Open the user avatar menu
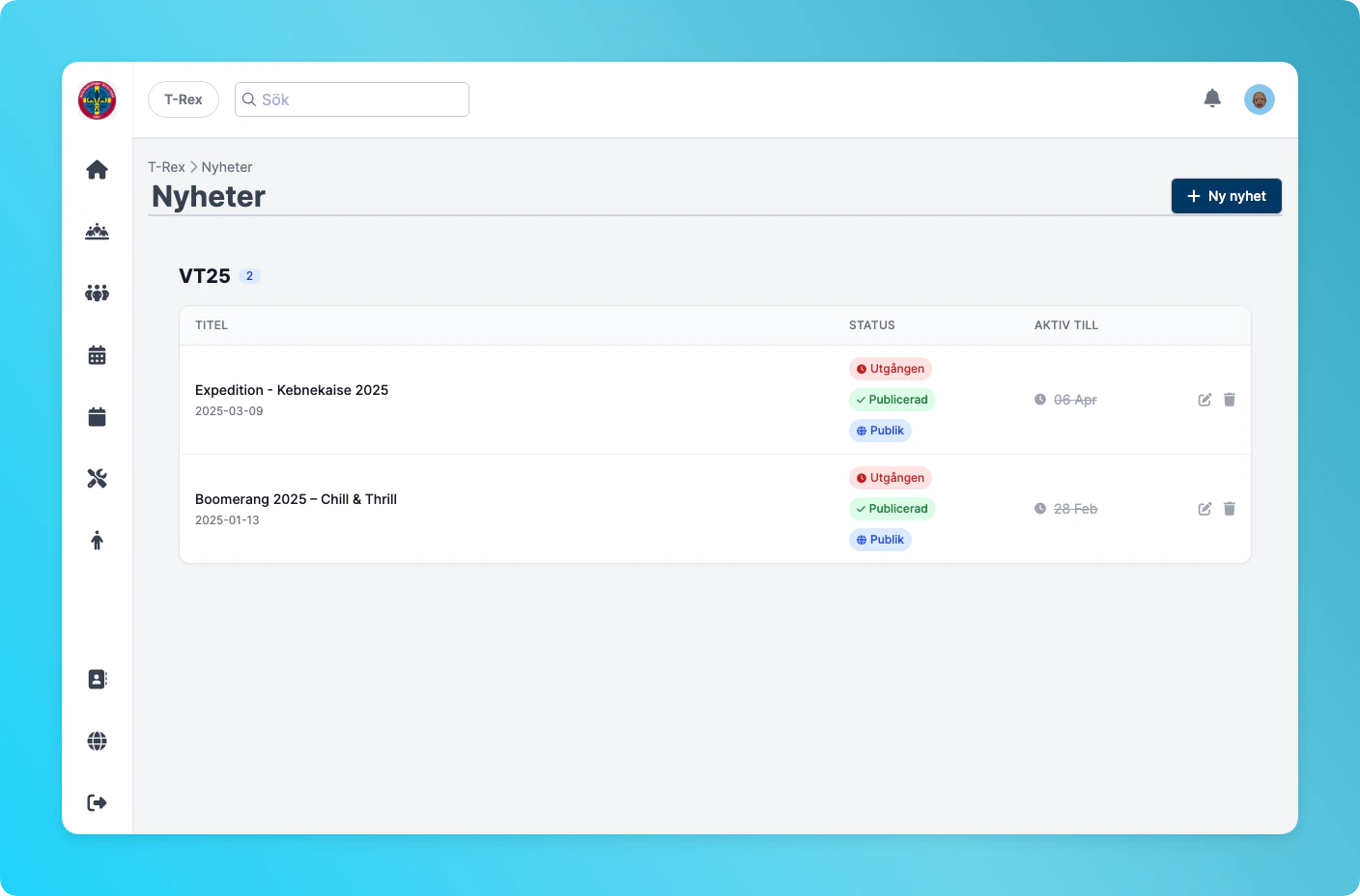Image resolution: width=1360 pixels, height=896 pixels. pos(1260,99)
